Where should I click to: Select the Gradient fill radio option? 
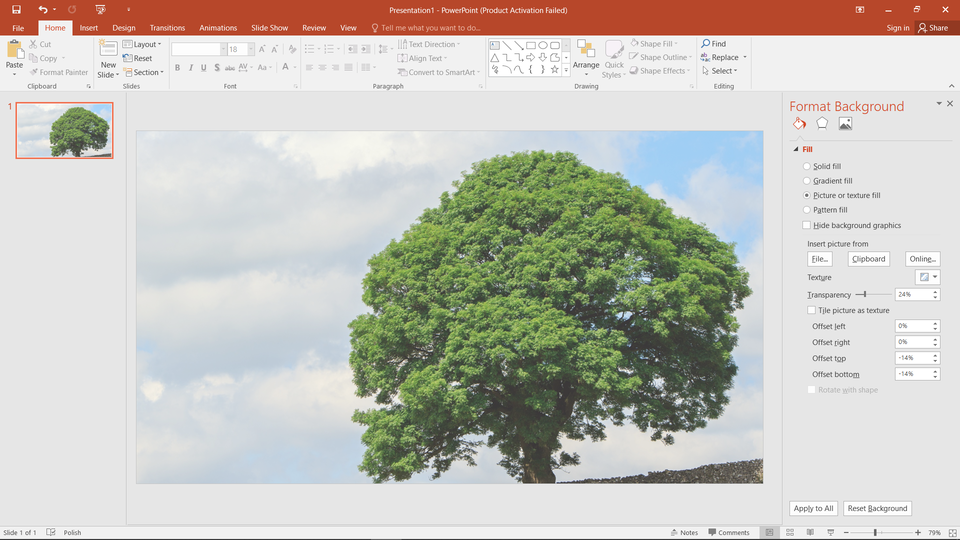808,181
